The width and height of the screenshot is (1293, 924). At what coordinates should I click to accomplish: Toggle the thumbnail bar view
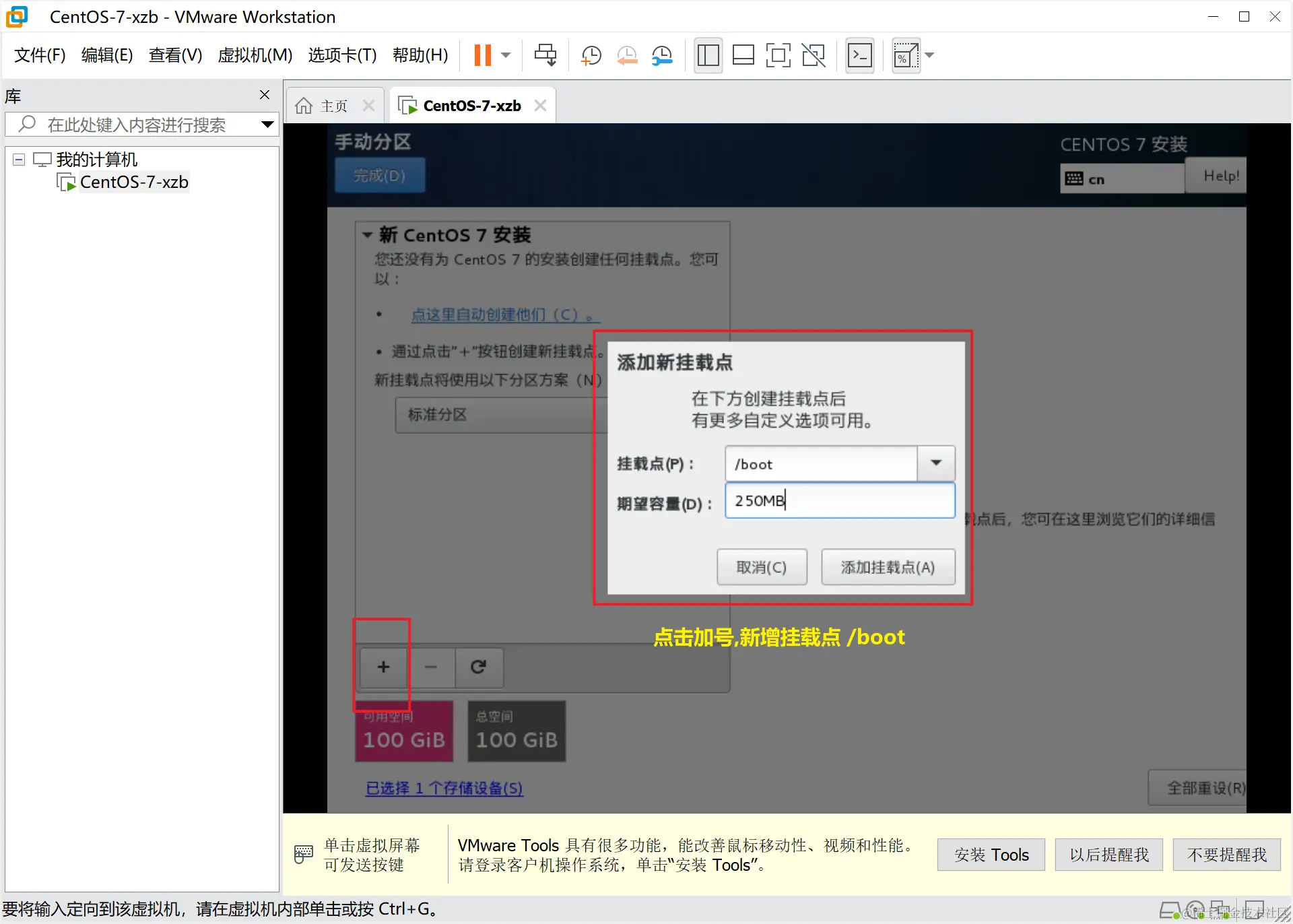coord(743,55)
